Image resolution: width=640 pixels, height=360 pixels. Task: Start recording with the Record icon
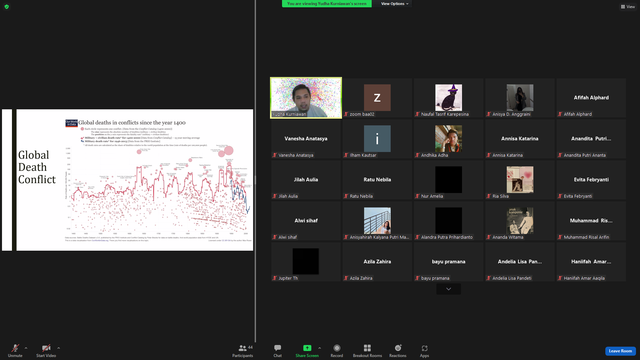point(337,348)
